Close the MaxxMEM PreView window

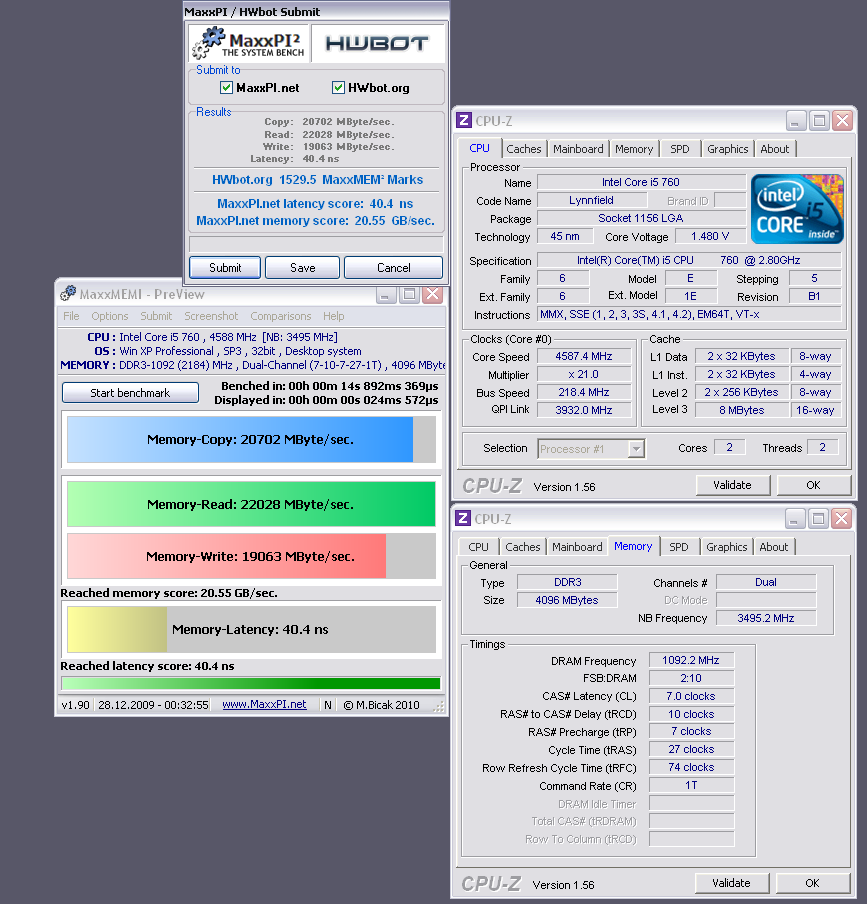(x=432, y=295)
